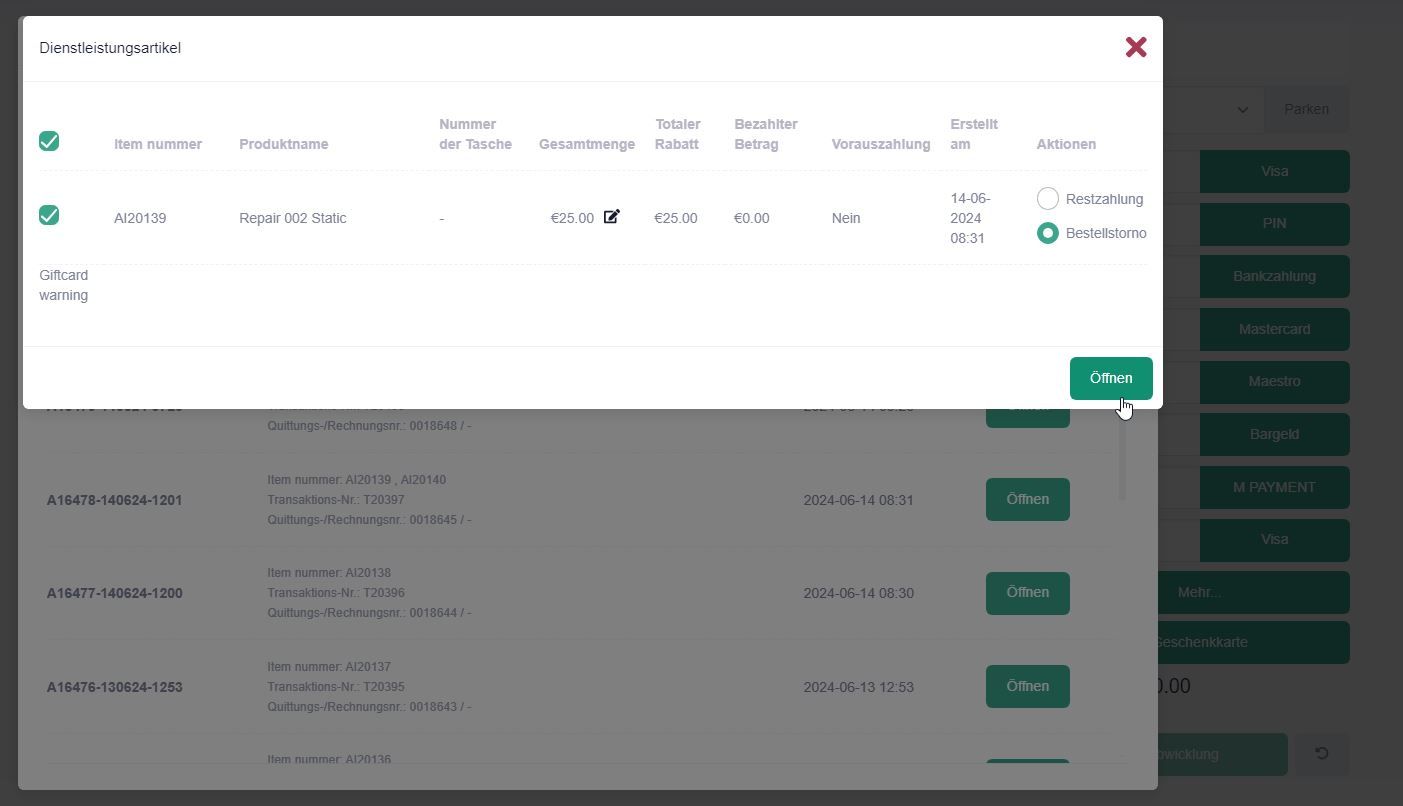Click order number A16478-140624-1201

(x=114, y=500)
